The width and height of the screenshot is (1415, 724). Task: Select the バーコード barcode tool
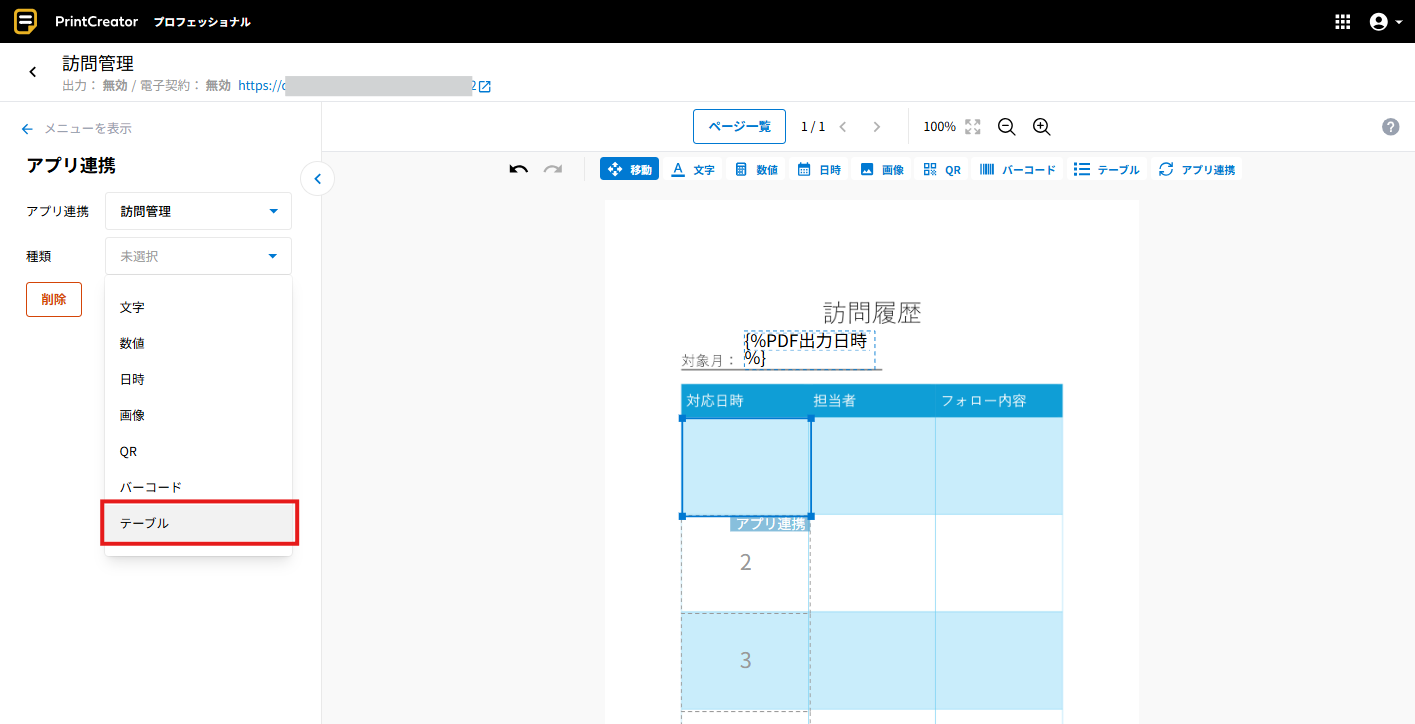coord(1017,169)
